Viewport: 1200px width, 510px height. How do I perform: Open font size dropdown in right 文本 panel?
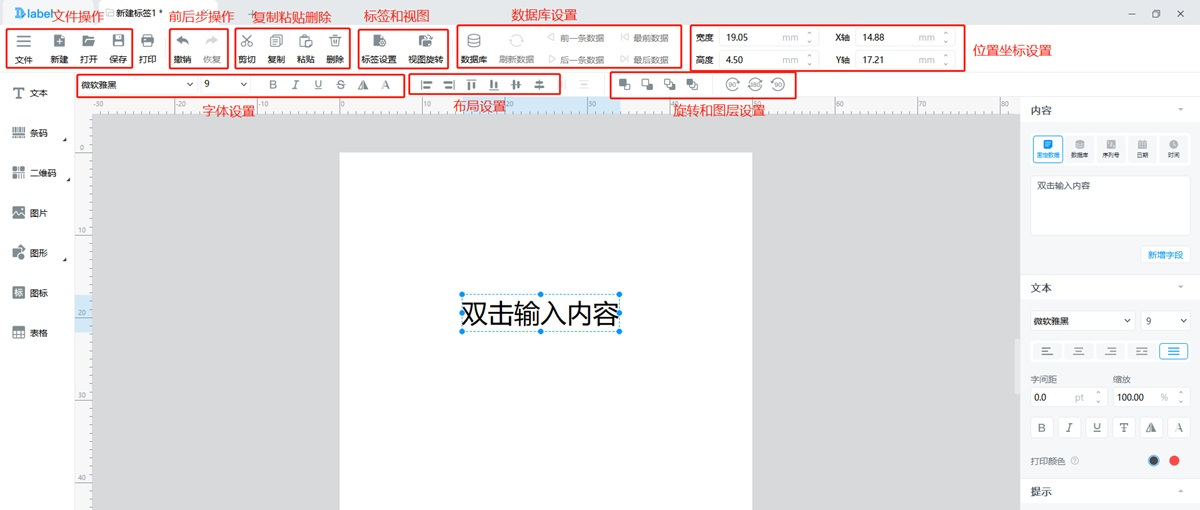point(1166,321)
